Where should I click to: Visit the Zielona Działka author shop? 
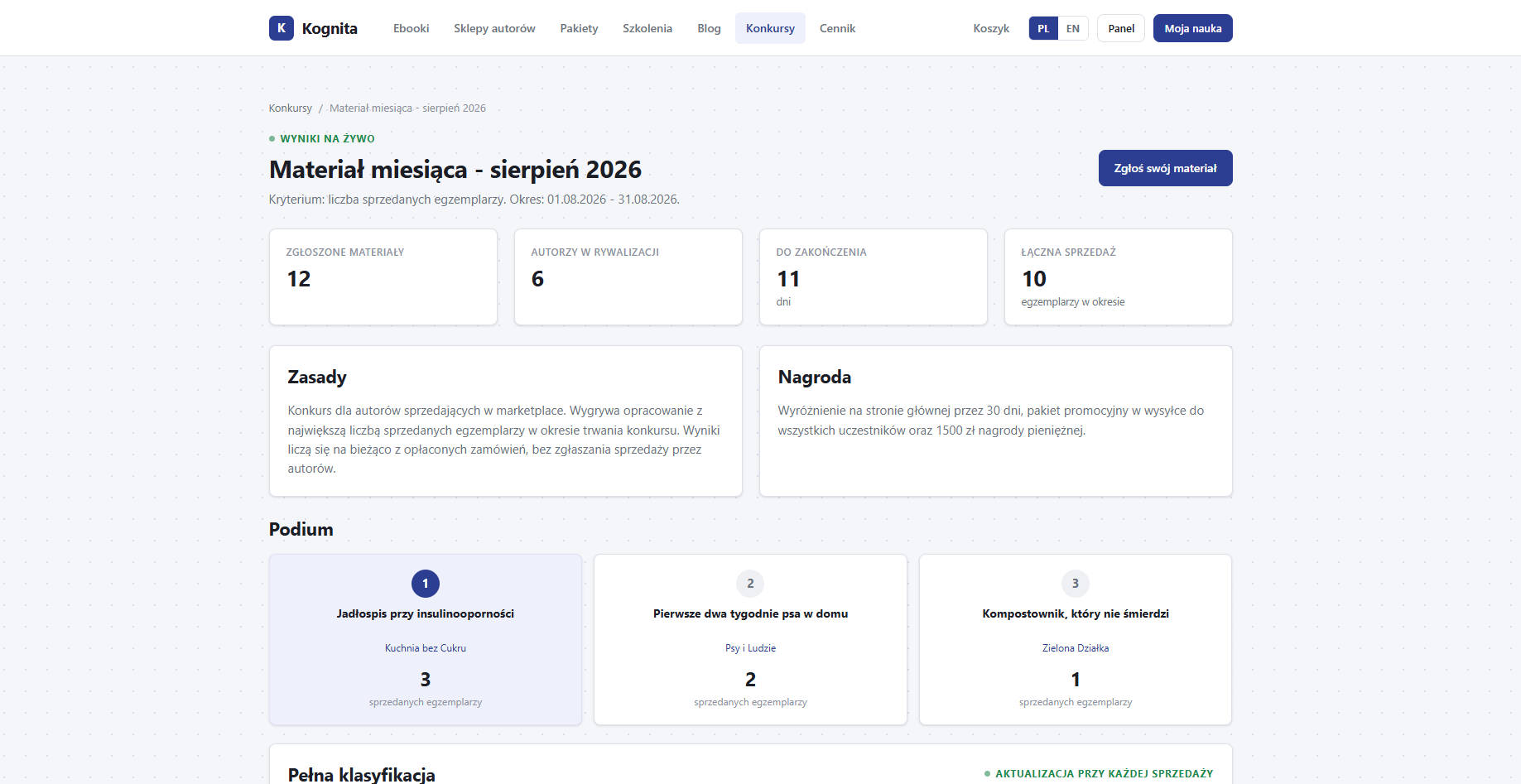(1076, 648)
